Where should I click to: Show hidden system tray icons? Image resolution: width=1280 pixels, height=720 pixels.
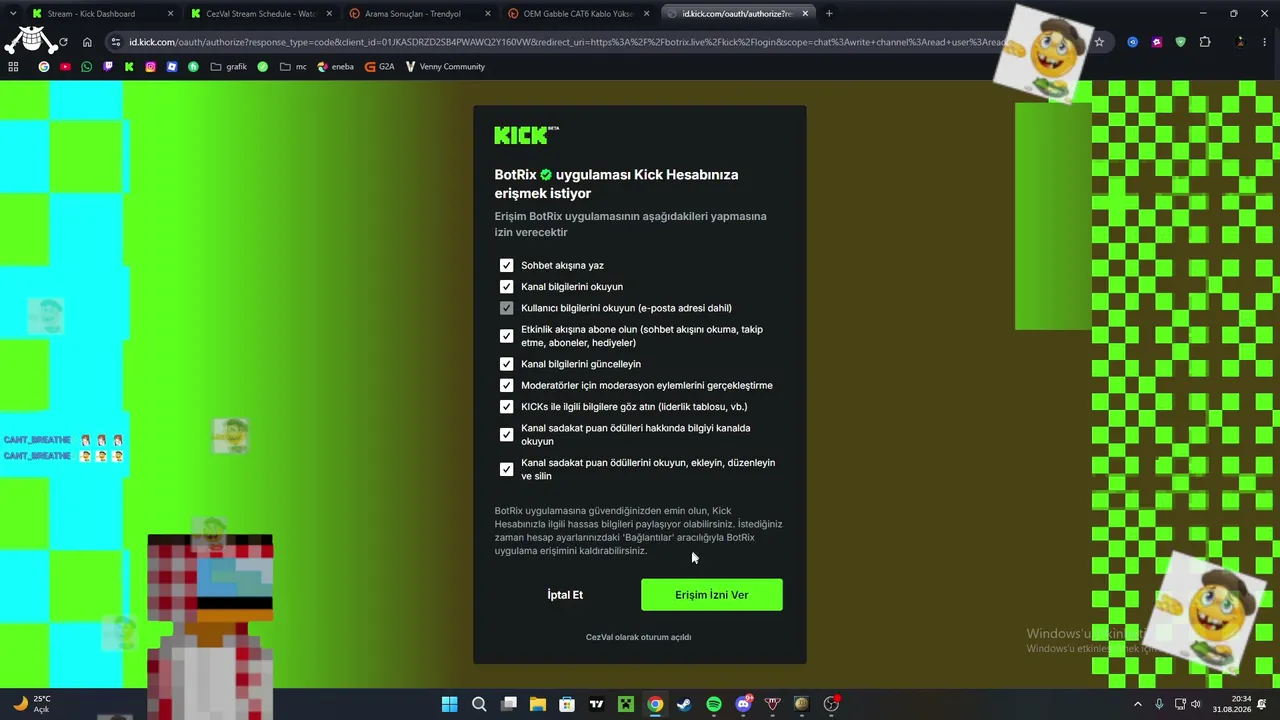coord(1137,704)
